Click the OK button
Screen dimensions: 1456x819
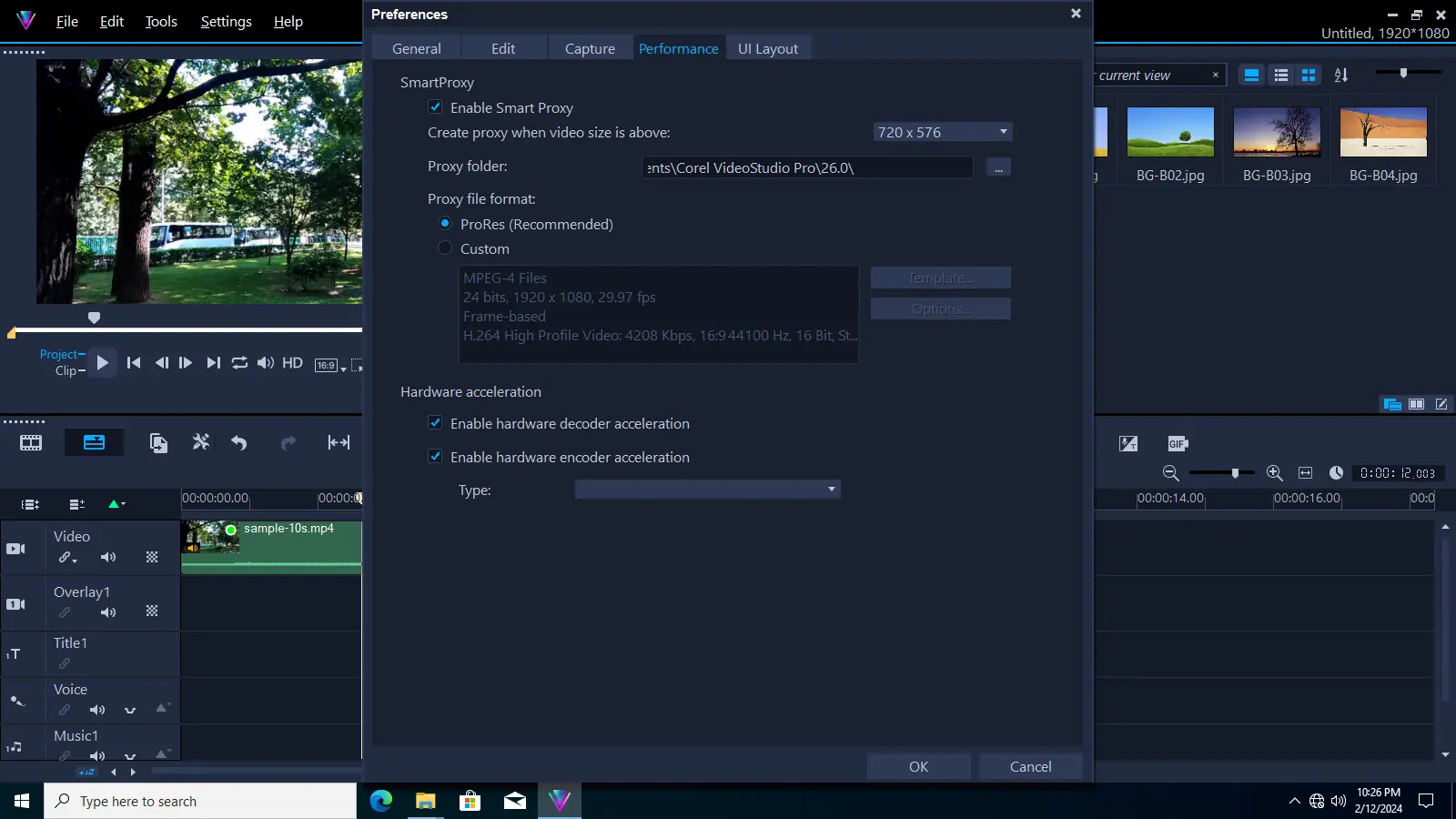918,766
